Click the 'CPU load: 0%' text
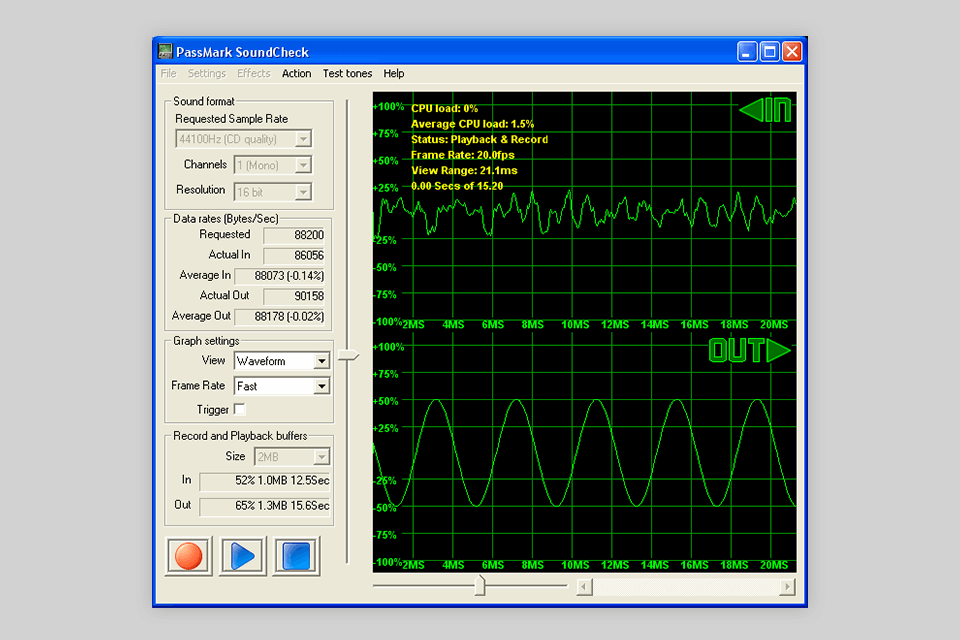This screenshot has height=640, width=960. click(x=444, y=108)
